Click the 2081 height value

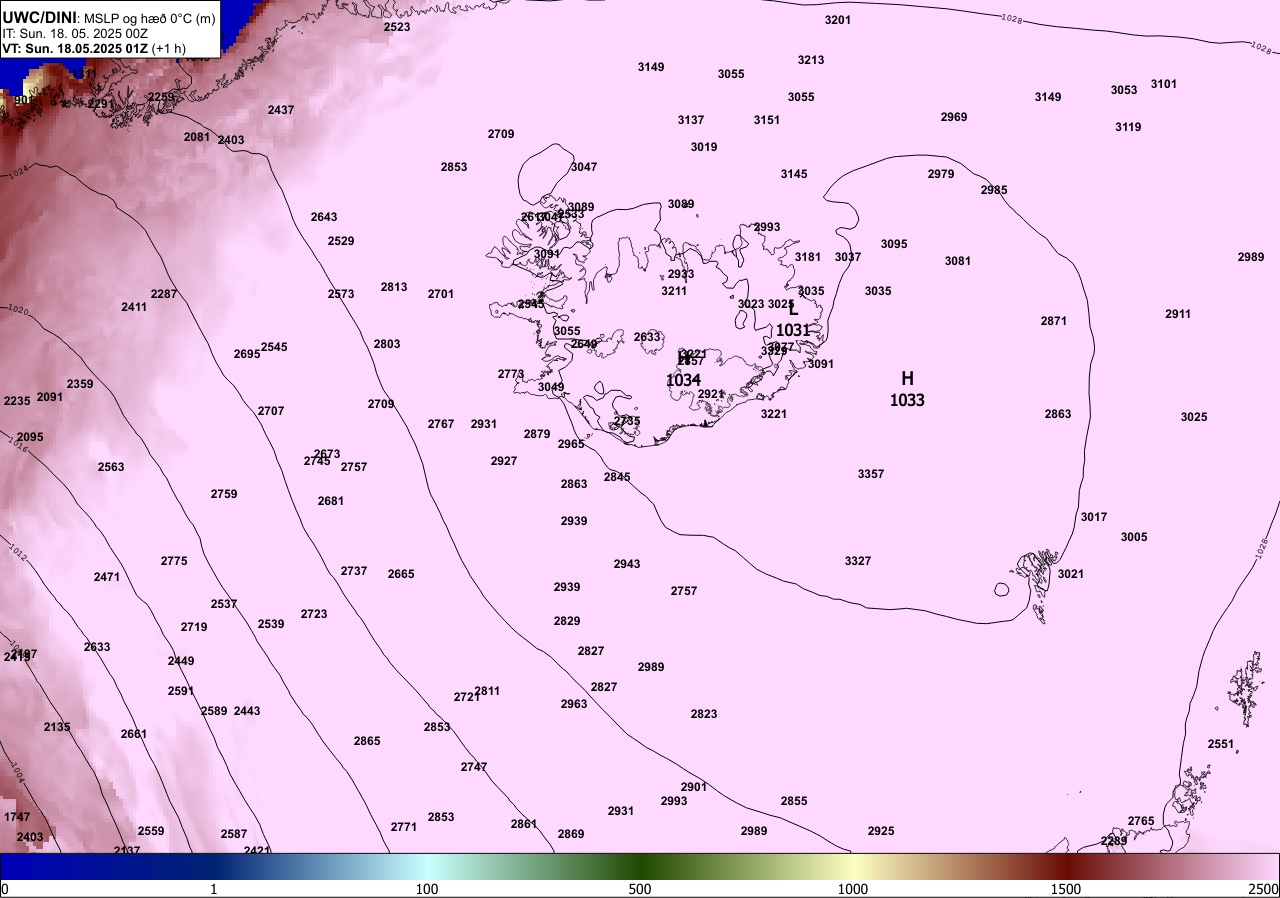pyautogui.click(x=197, y=137)
